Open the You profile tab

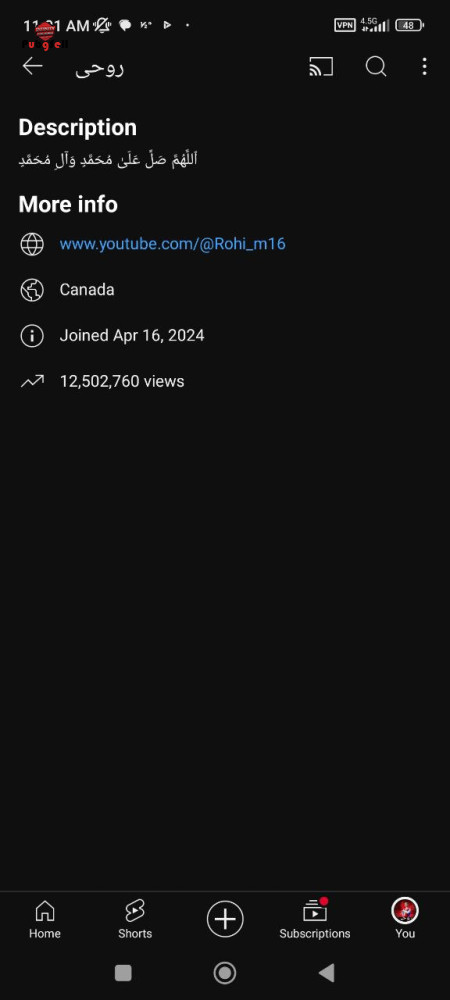tap(405, 919)
